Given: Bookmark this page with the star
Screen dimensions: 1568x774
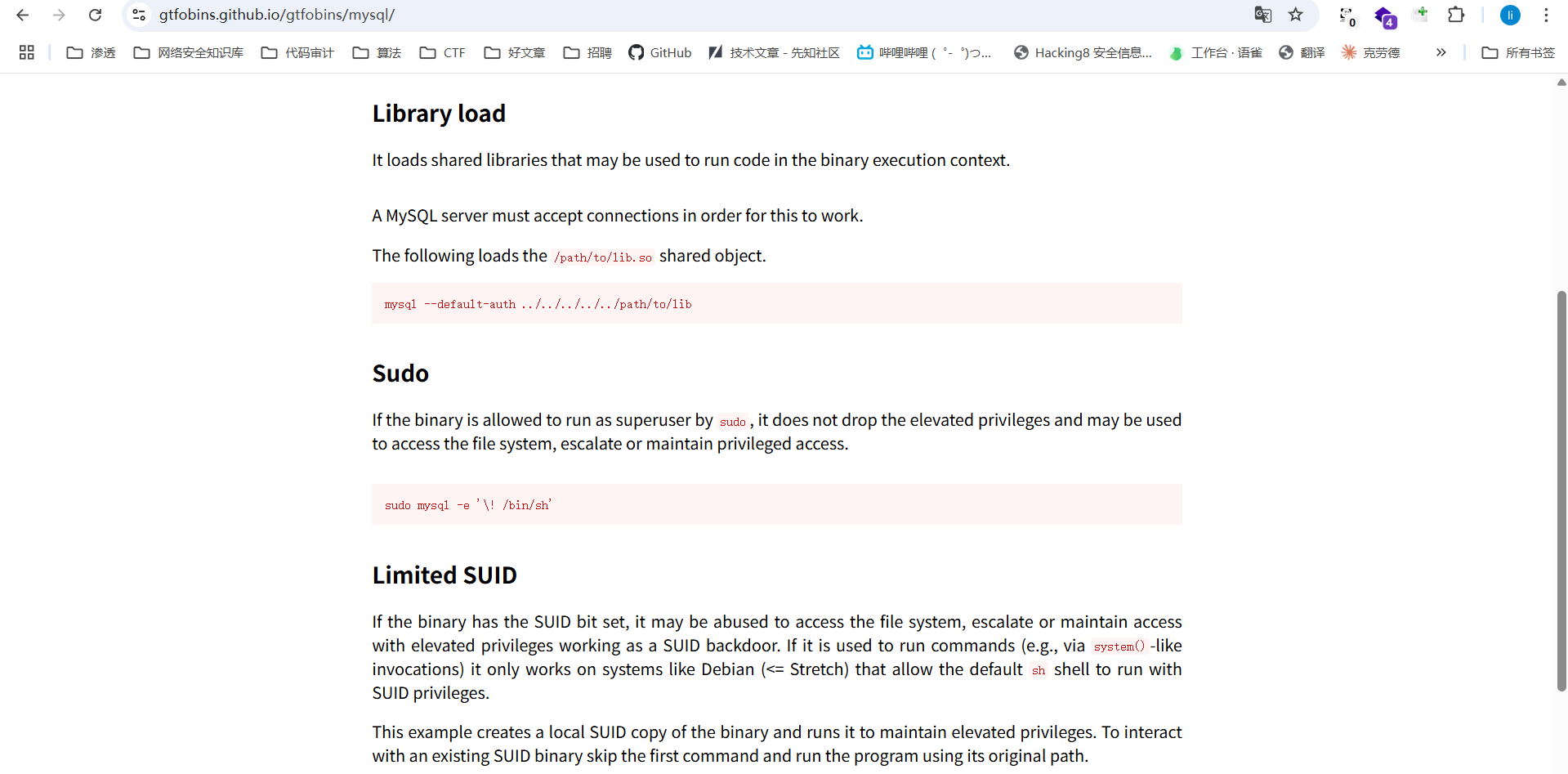Looking at the screenshot, I should [1296, 15].
